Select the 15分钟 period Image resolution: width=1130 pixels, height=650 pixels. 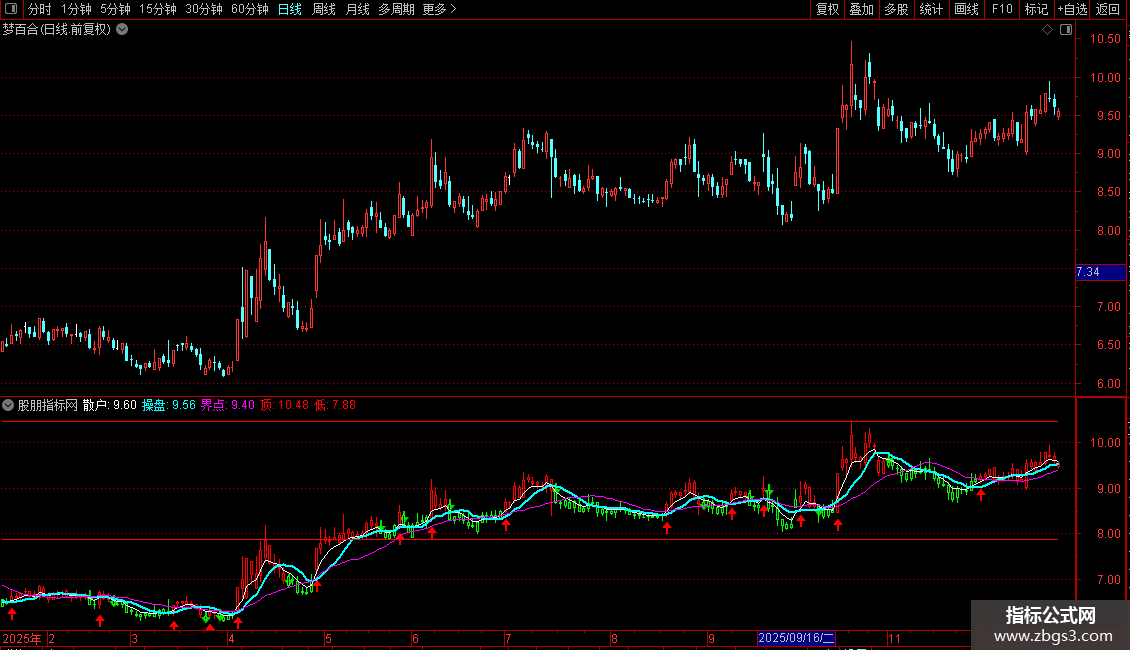click(x=158, y=9)
